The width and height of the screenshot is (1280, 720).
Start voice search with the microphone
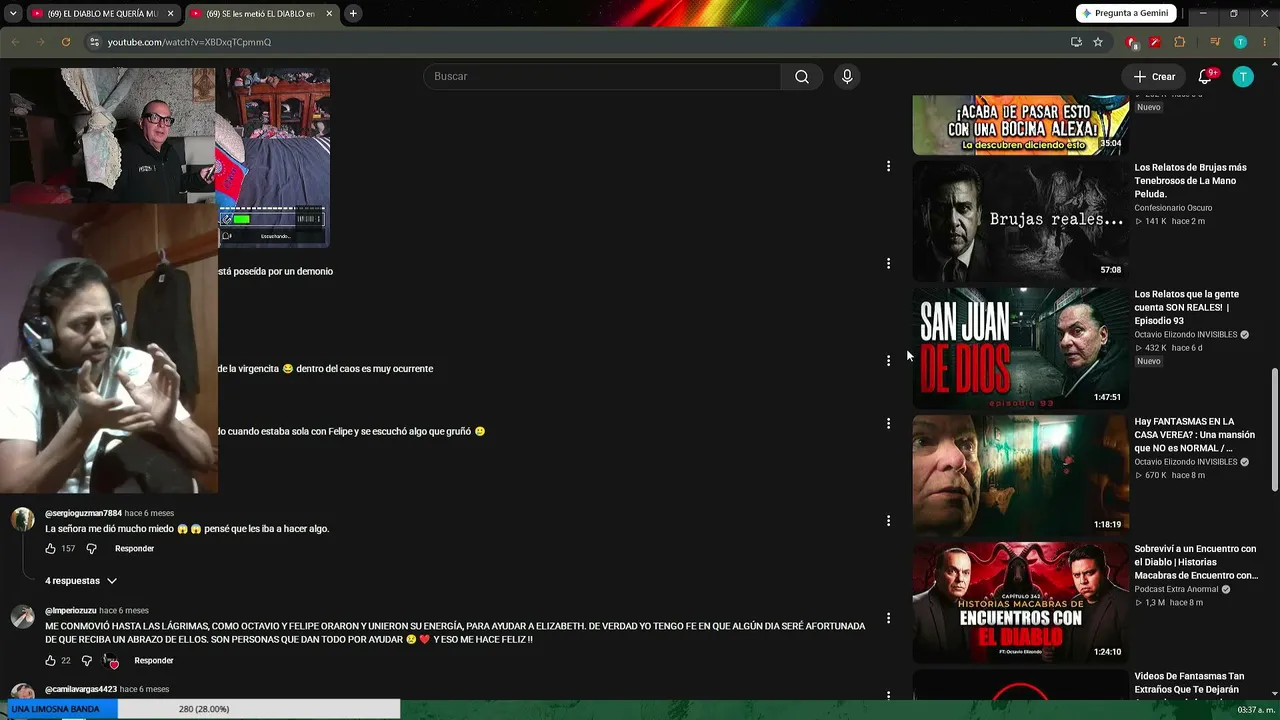click(847, 77)
